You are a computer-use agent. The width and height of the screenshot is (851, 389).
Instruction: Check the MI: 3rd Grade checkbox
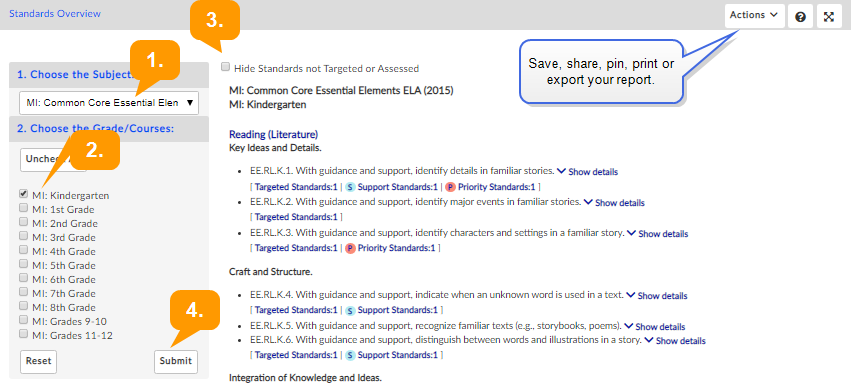pyautogui.click(x=23, y=236)
